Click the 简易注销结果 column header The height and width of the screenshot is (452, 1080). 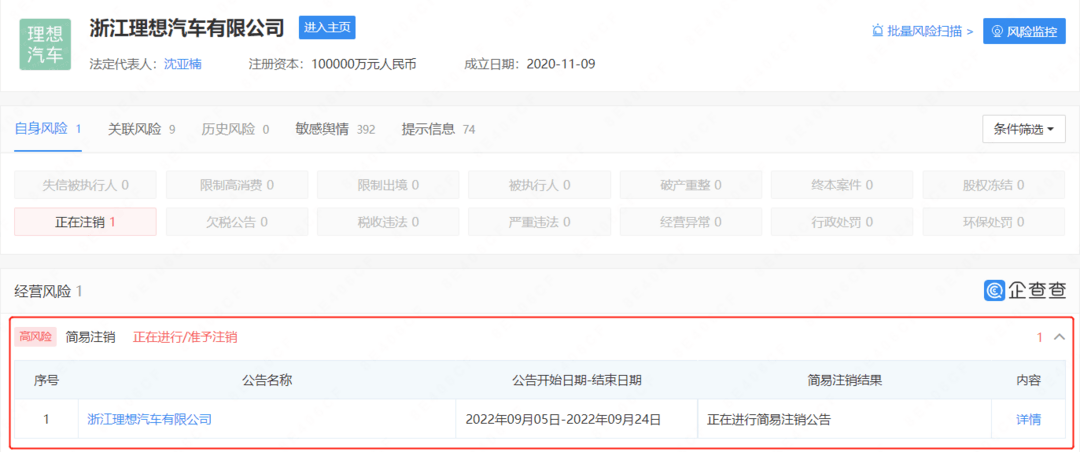pos(844,380)
